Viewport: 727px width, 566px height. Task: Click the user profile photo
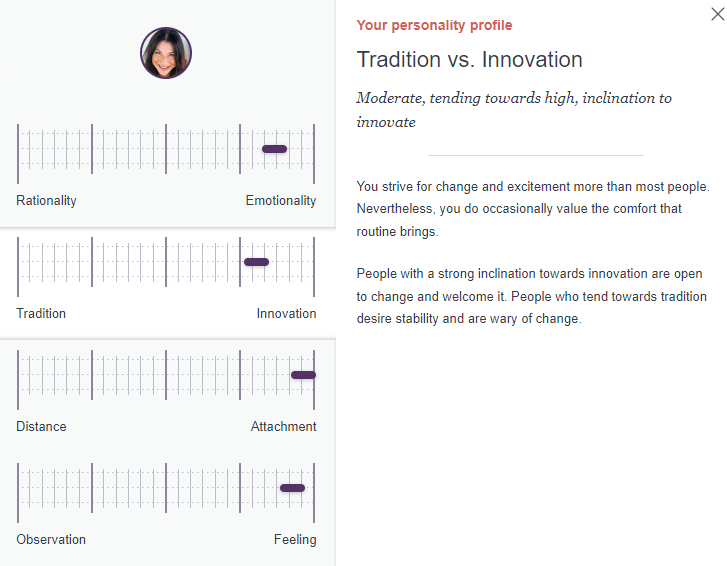[x=166, y=53]
